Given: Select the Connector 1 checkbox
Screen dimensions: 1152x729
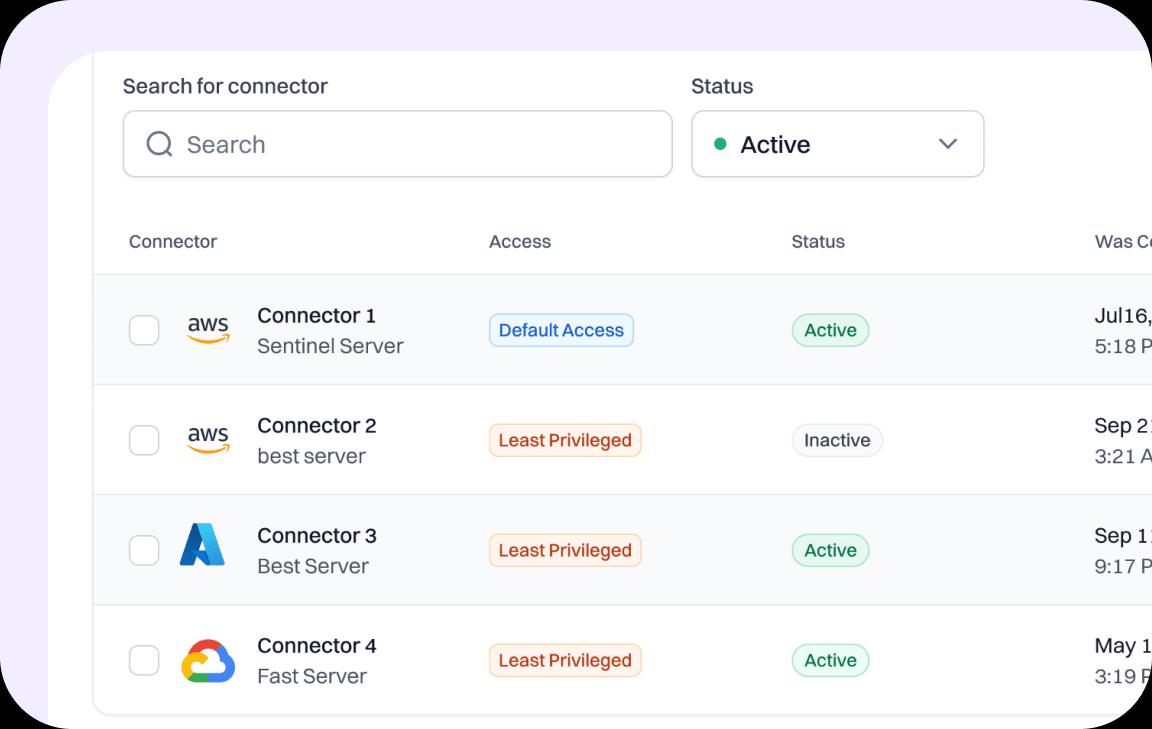Looking at the screenshot, I should pos(144,330).
